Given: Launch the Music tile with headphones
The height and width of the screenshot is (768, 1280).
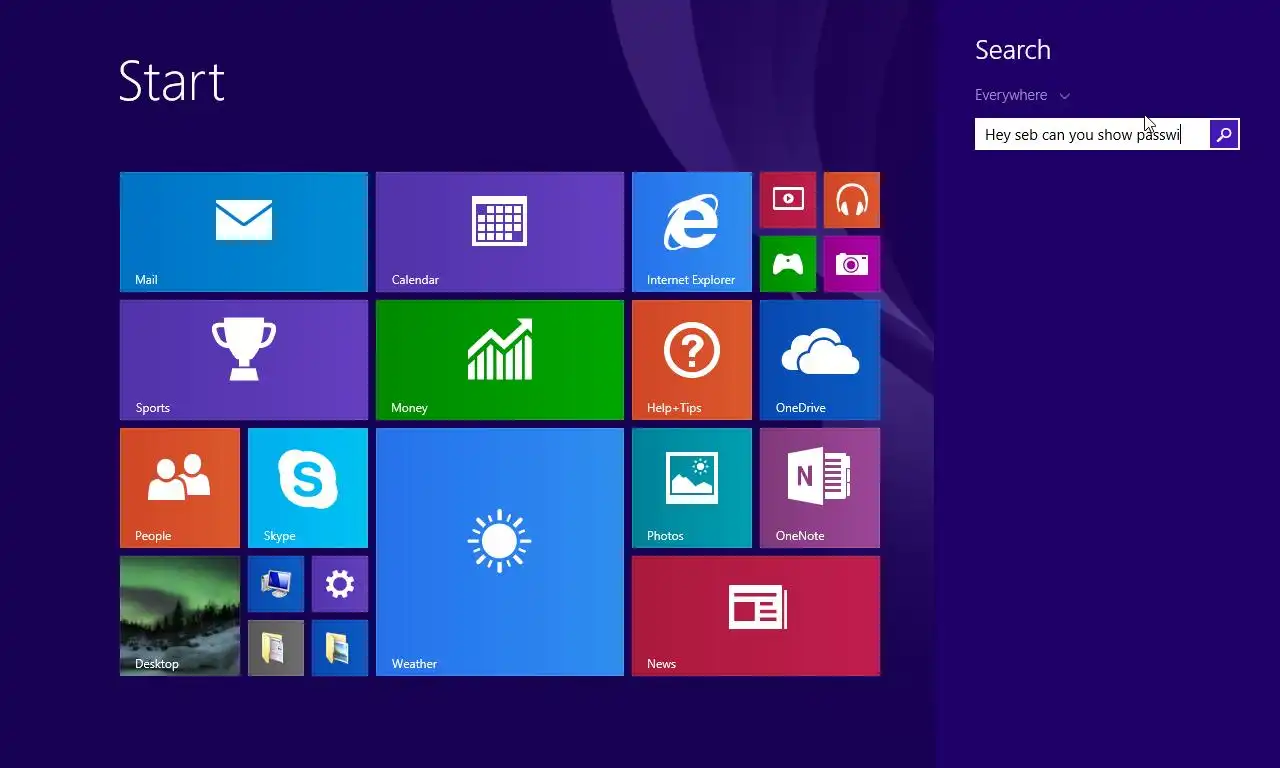Looking at the screenshot, I should coord(852,200).
